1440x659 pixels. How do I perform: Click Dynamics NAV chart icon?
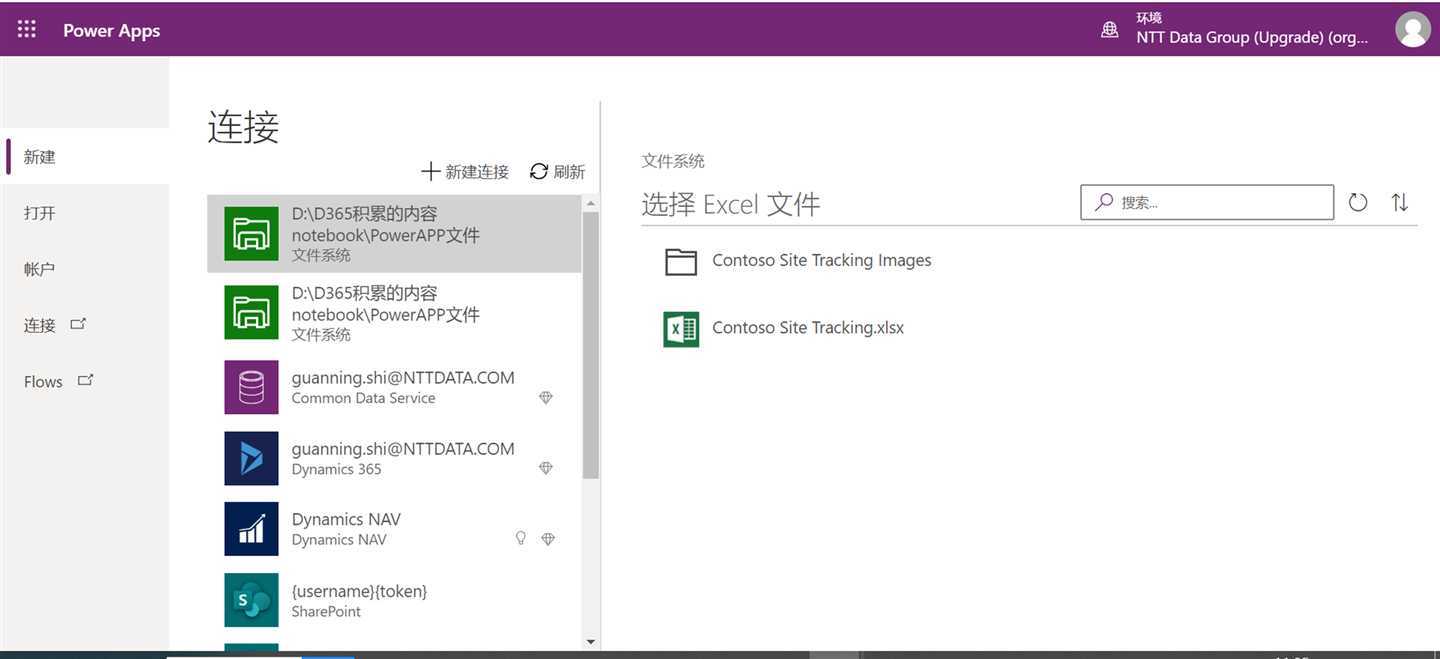pyautogui.click(x=251, y=528)
